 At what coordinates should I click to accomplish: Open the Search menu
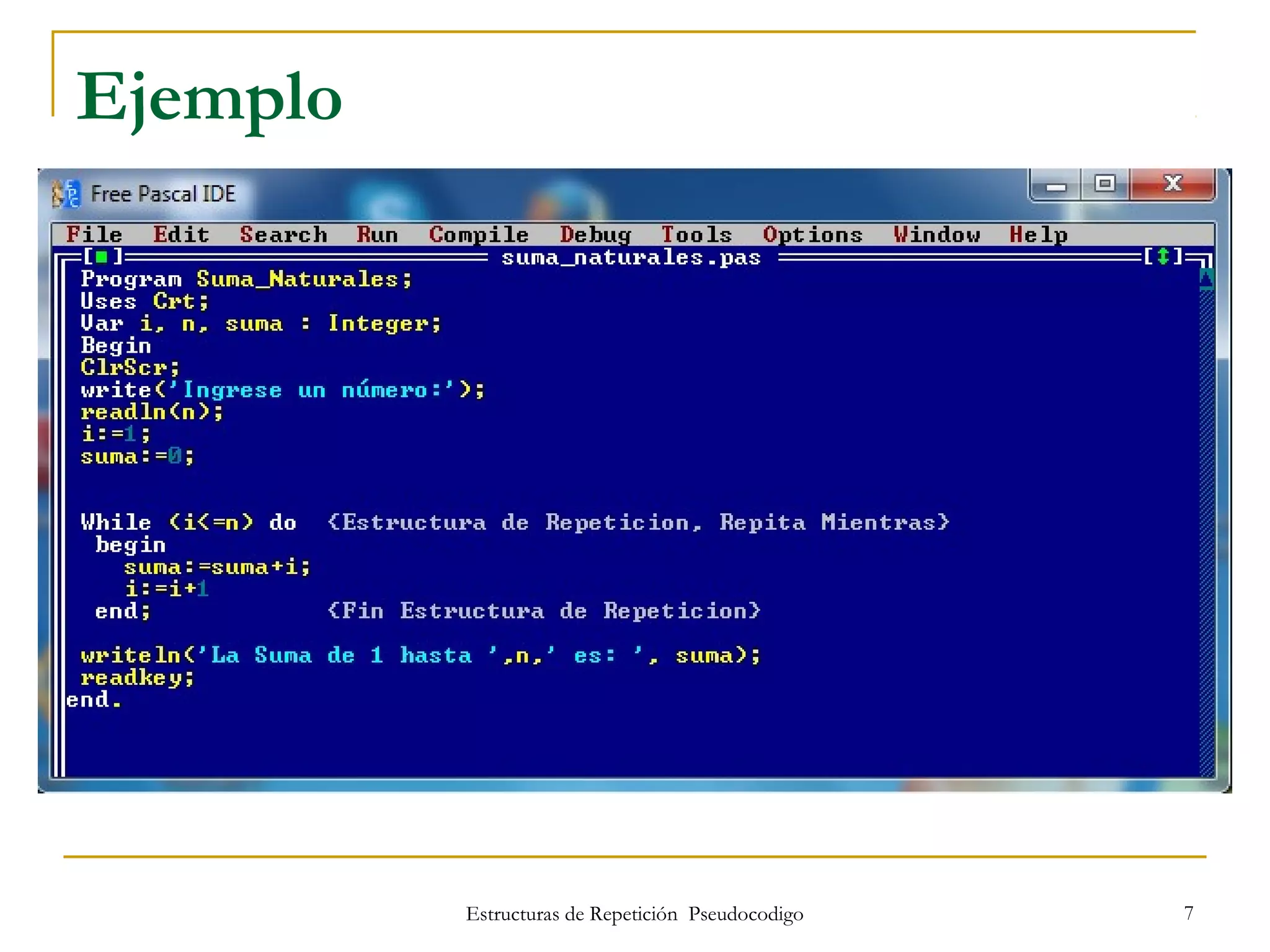pos(283,234)
